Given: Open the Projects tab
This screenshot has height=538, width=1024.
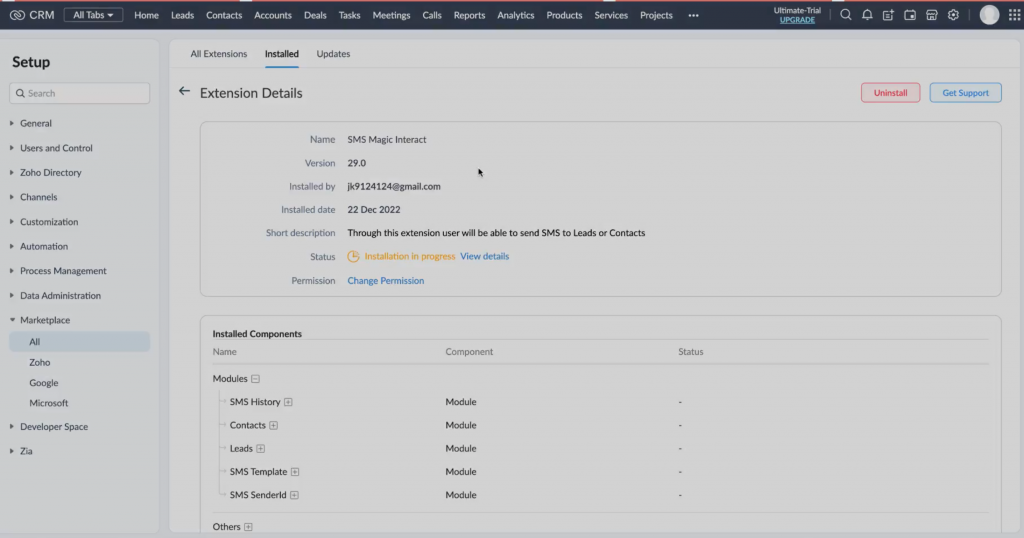Looking at the screenshot, I should pyautogui.click(x=656, y=15).
